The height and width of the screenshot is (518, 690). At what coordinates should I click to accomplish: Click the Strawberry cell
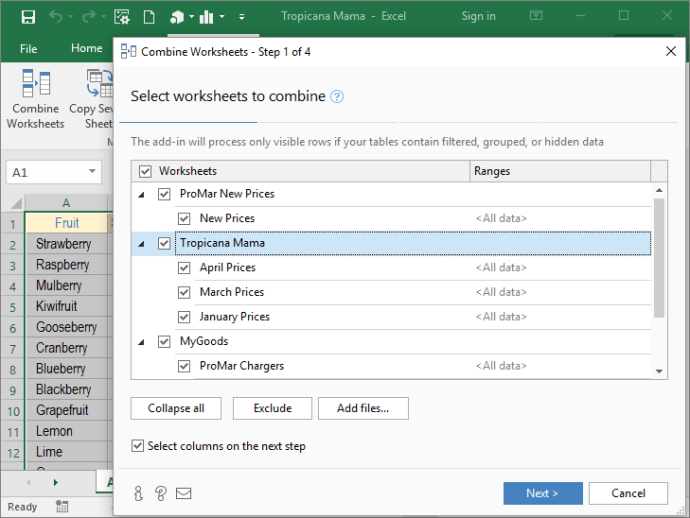pos(66,243)
